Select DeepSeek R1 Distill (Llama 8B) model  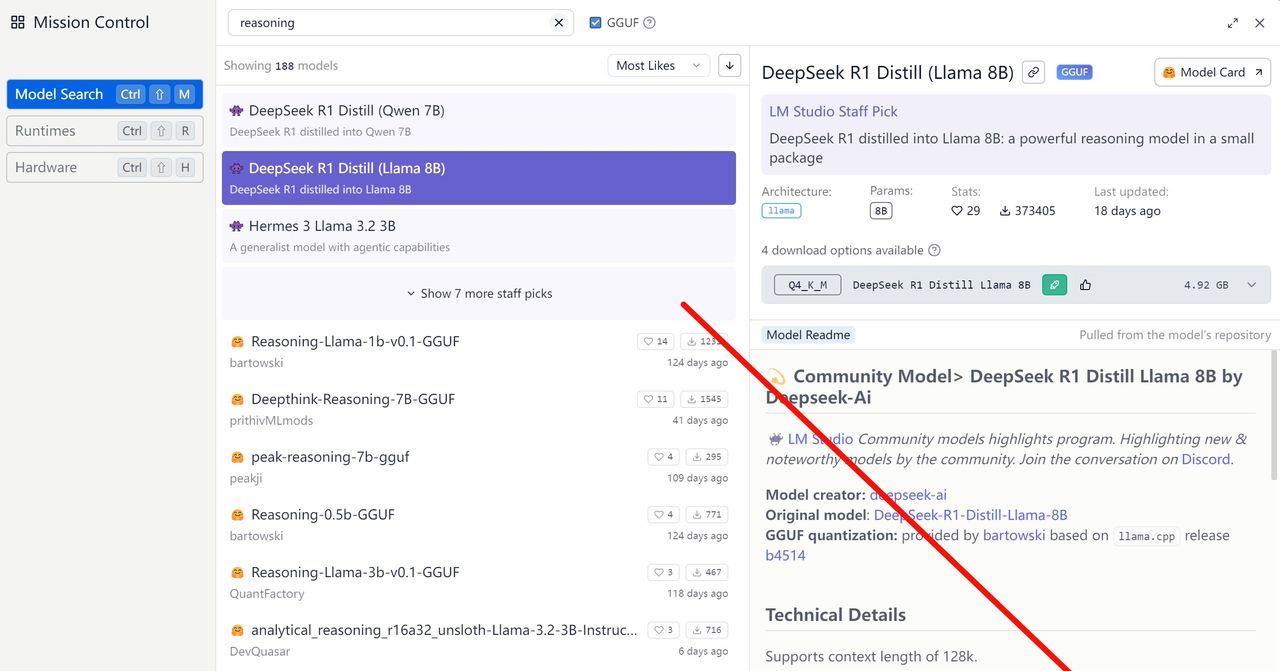(479, 178)
